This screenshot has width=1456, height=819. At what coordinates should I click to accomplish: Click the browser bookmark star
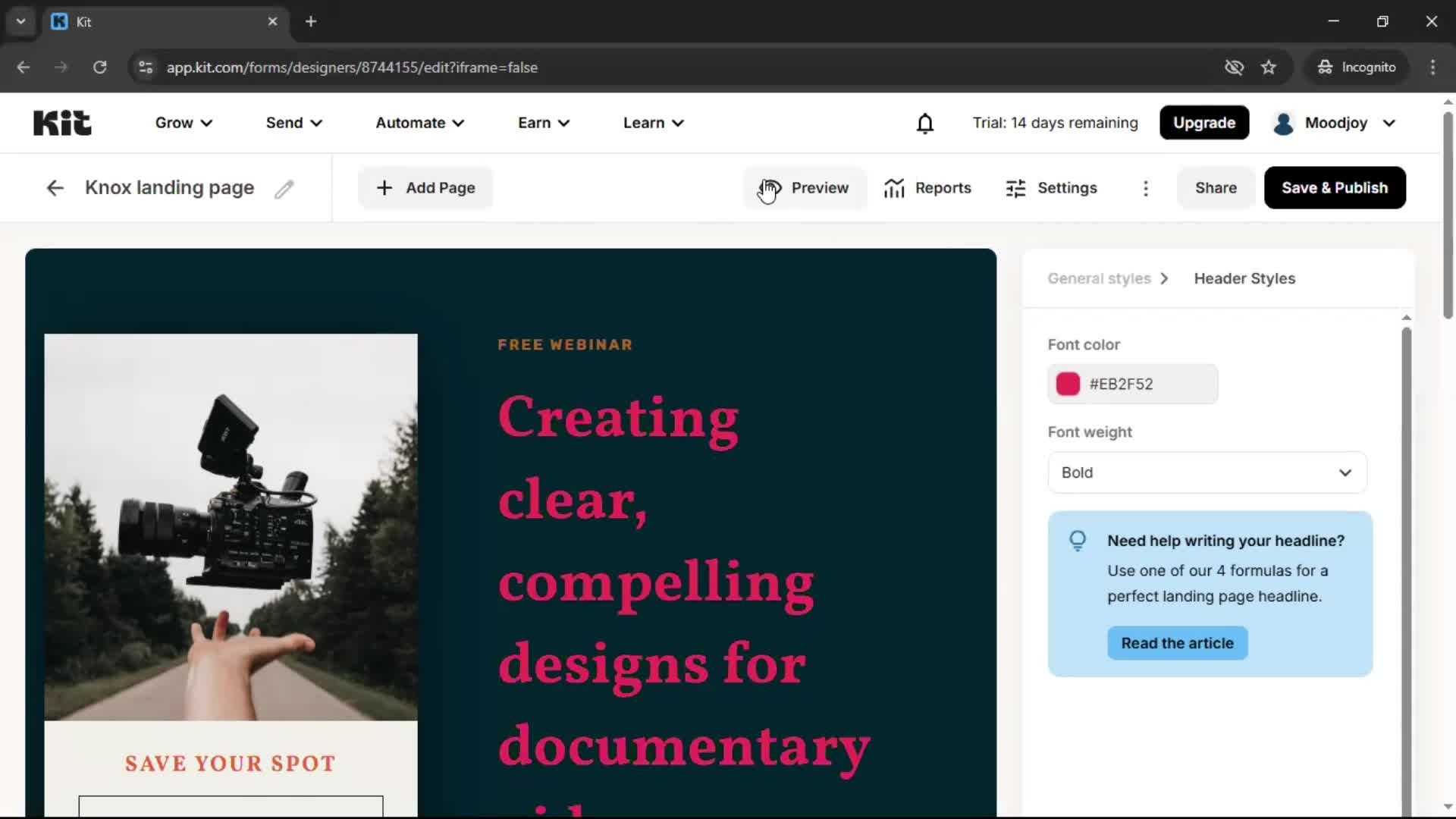coord(1269,67)
